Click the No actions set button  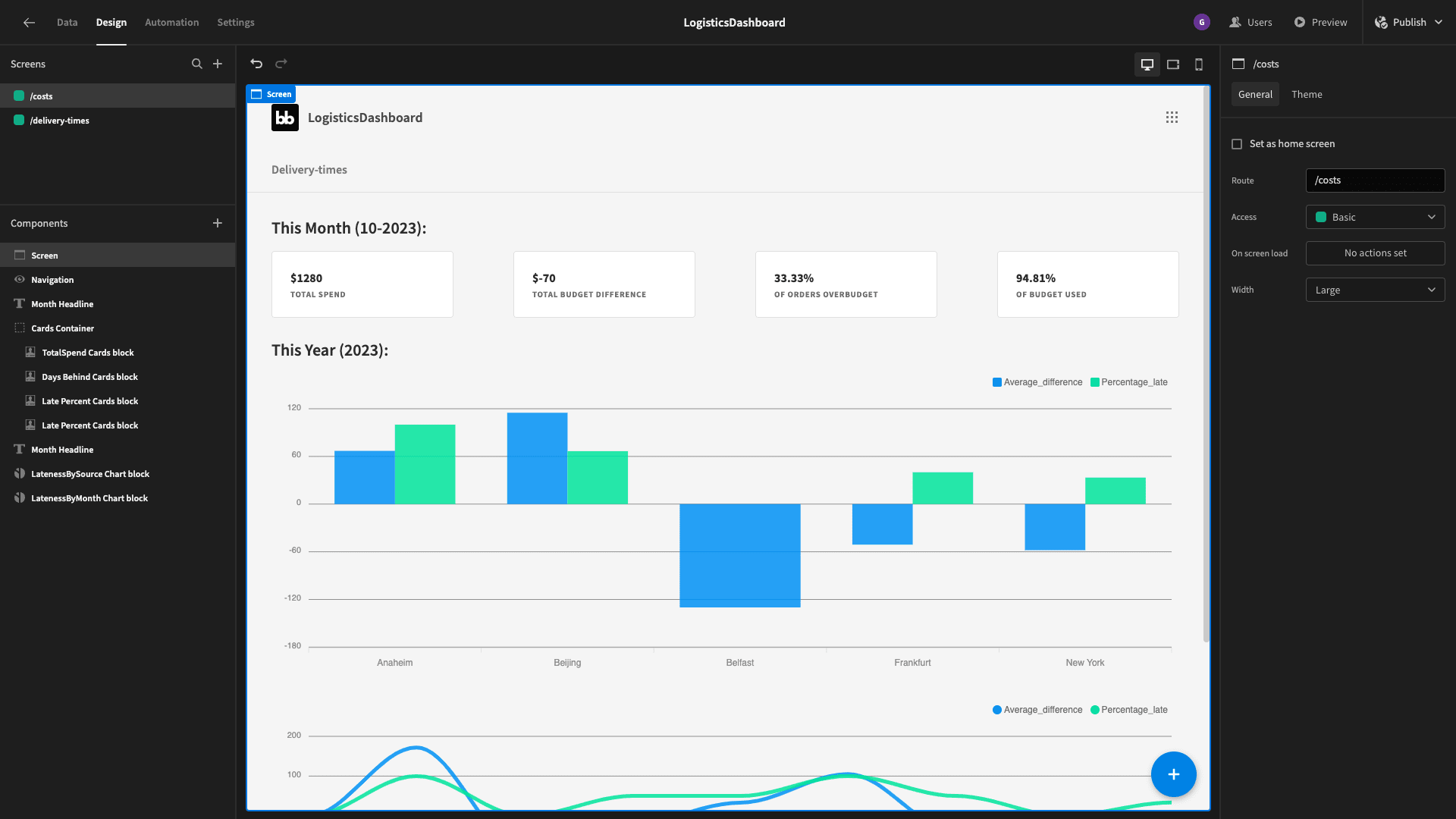pyautogui.click(x=1375, y=253)
